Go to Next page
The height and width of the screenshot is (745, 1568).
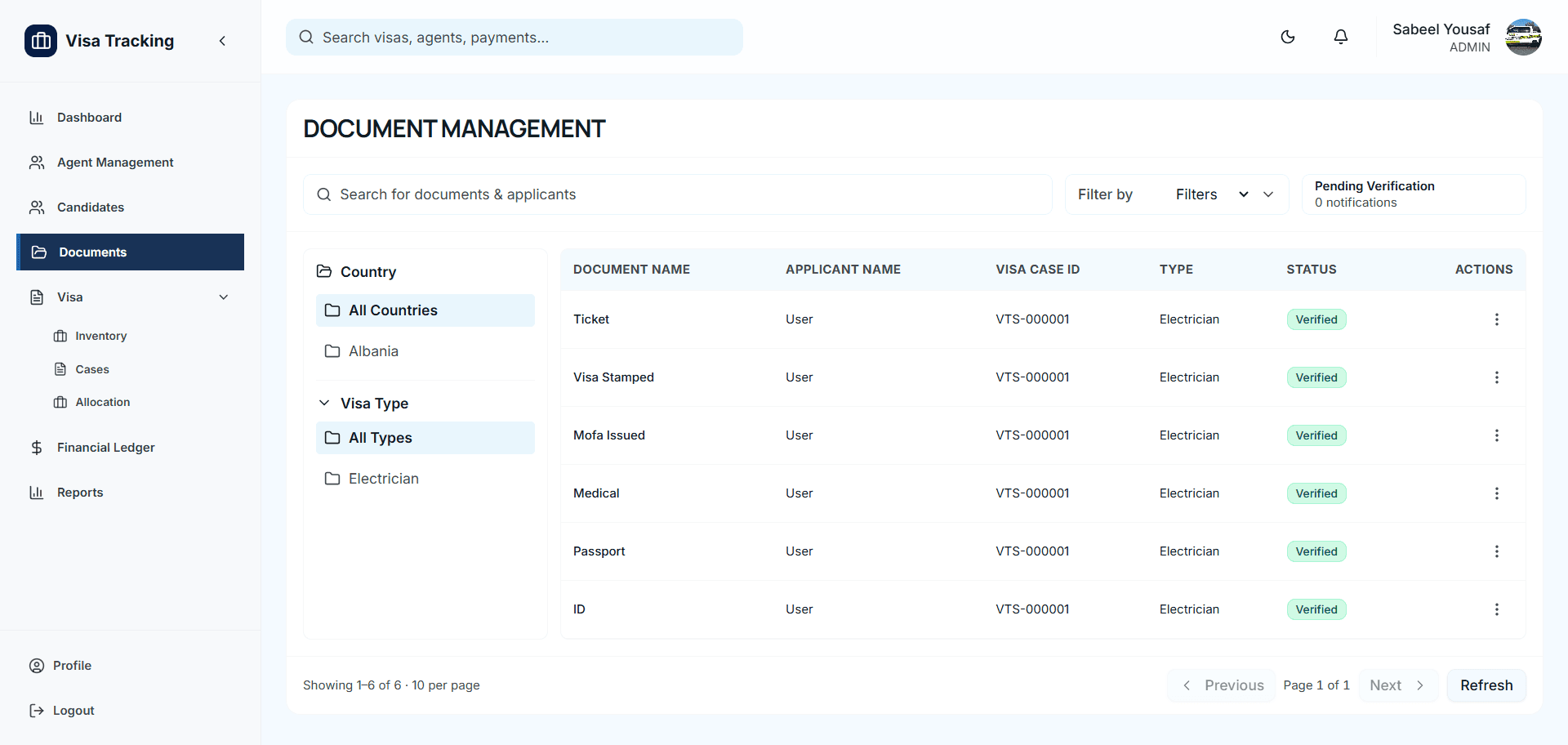1398,685
